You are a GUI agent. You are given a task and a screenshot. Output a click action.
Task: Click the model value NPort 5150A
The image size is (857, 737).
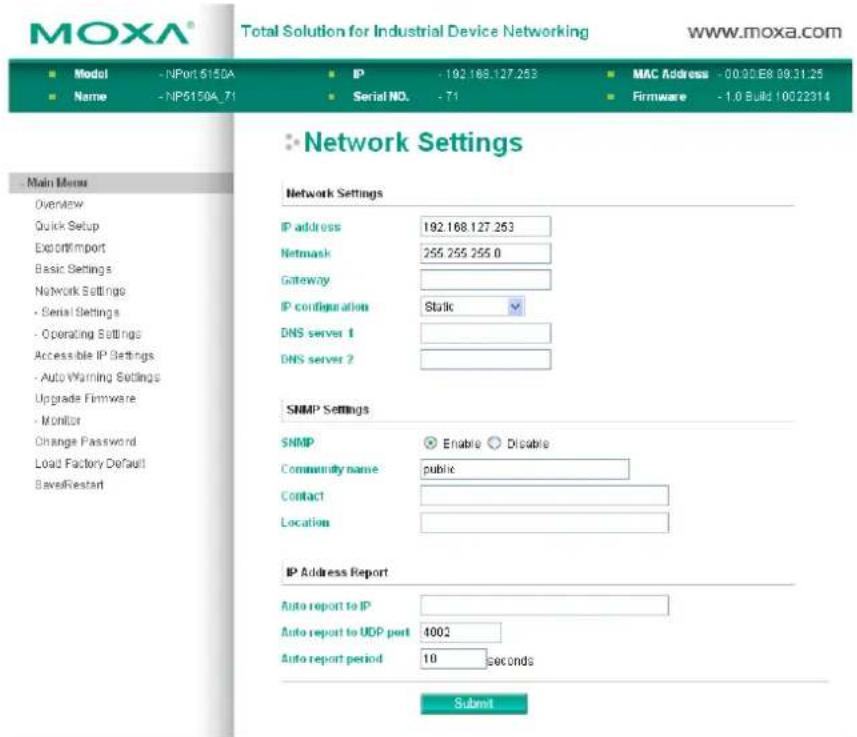pyautogui.click(x=200, y=74)
